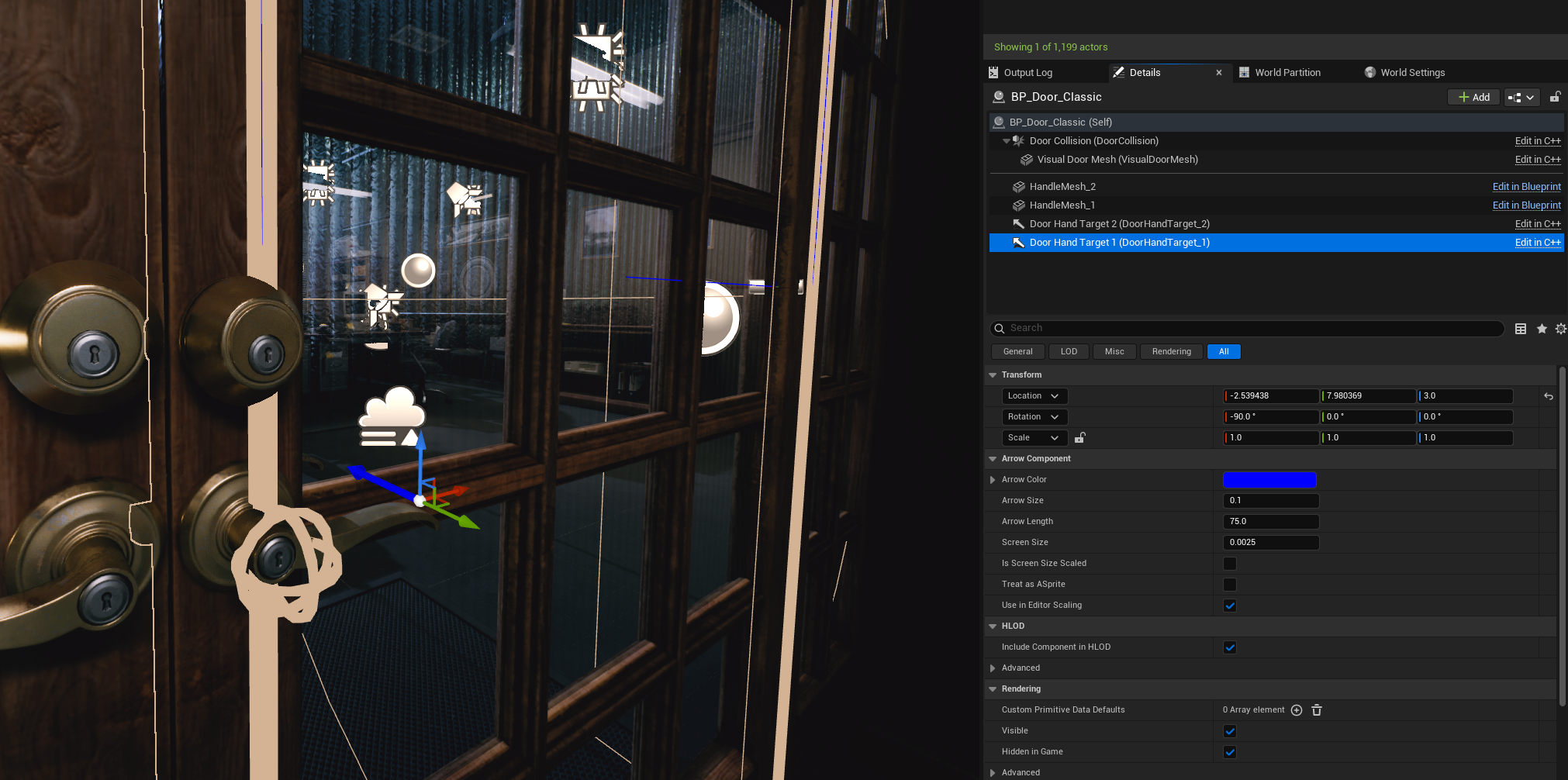Click the lock icon next to Add button
Screen dimensions: 1568x780
click(x=1555, y=97)
